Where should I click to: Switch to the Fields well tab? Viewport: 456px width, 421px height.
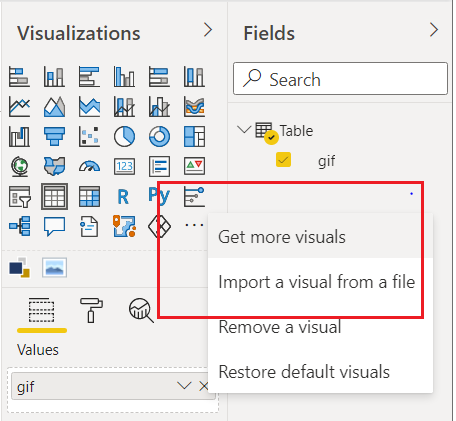41,310
